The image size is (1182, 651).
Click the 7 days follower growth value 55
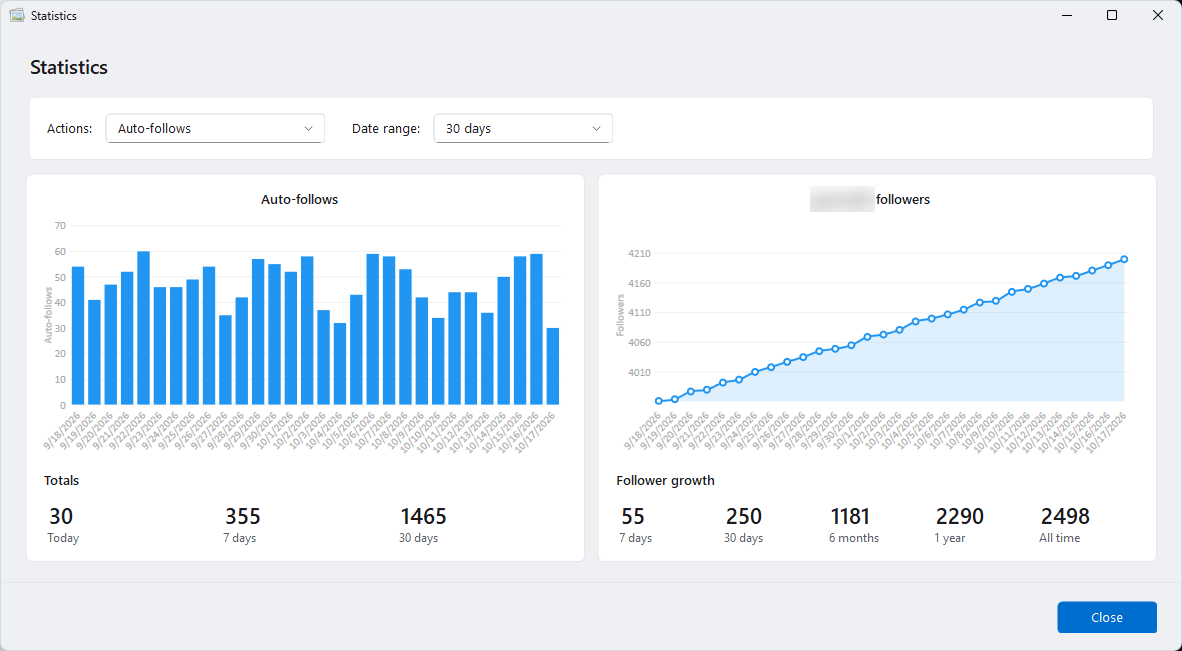pyautogui.click(x=633, y=516)
